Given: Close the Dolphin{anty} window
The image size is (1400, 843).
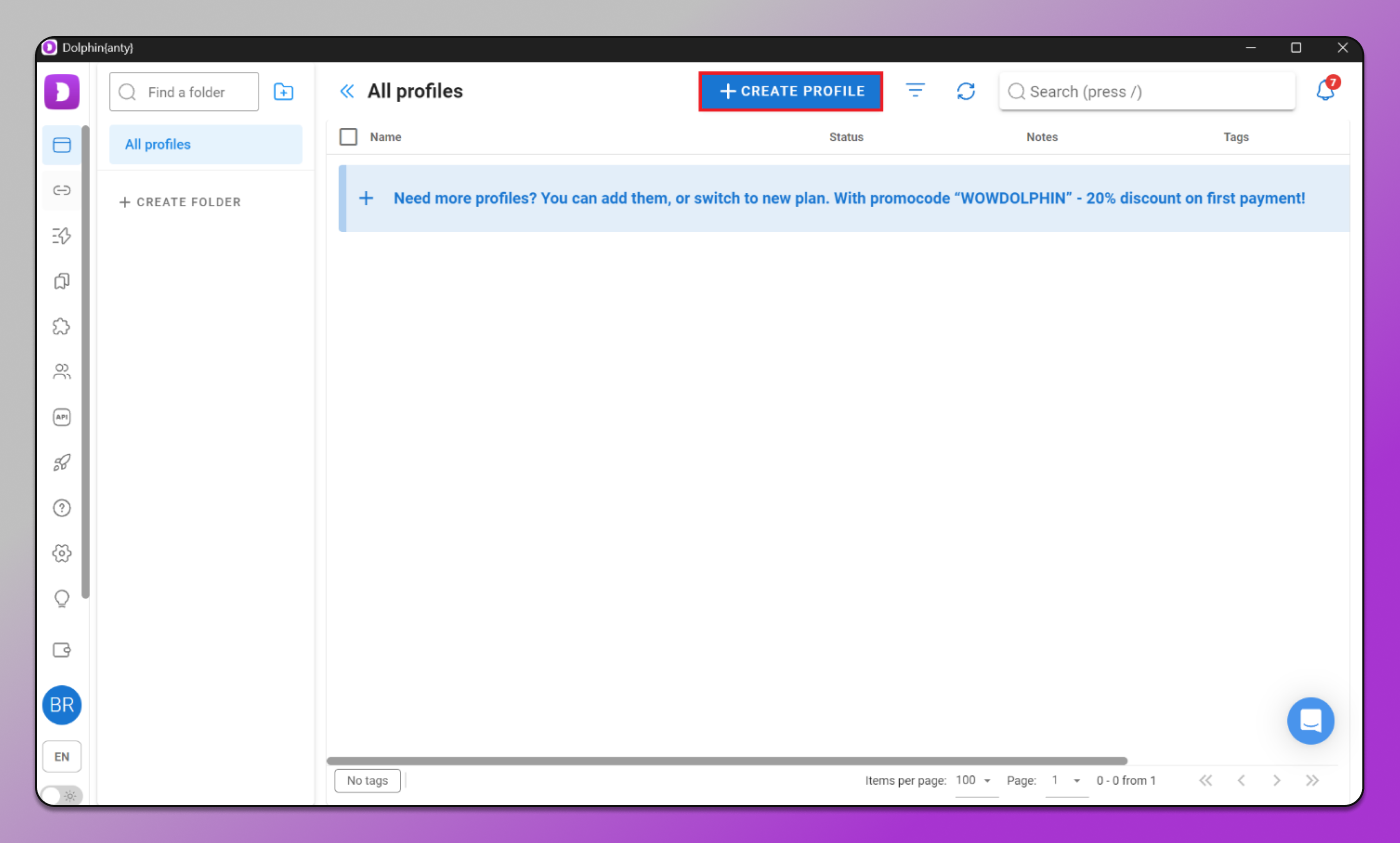Looking at the screenshot, I should 1342,48.
